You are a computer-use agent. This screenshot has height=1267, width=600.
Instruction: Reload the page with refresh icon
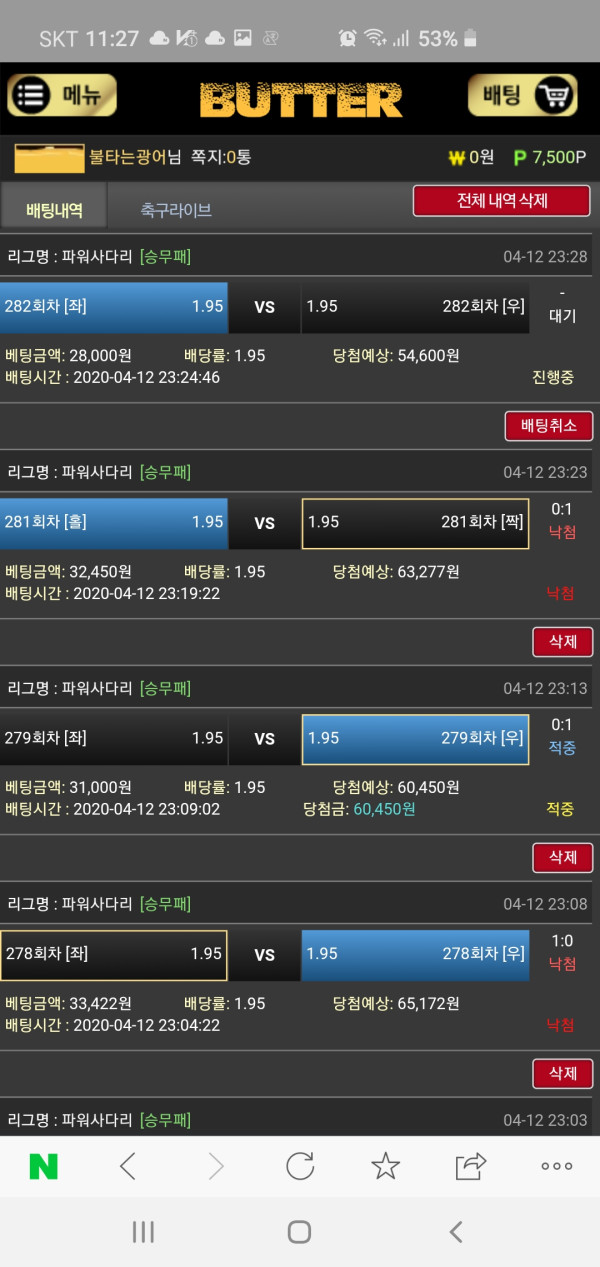(x=300, y=1166)
